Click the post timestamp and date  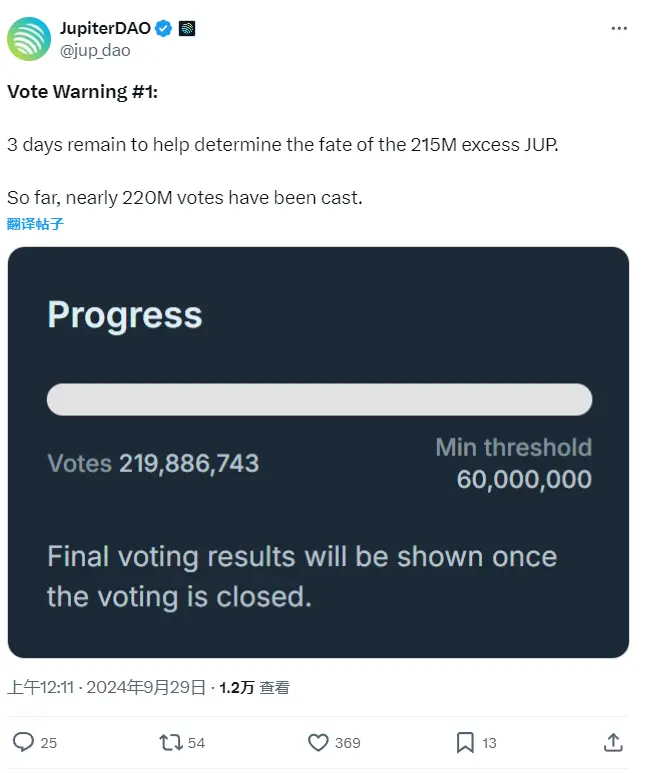107,687
